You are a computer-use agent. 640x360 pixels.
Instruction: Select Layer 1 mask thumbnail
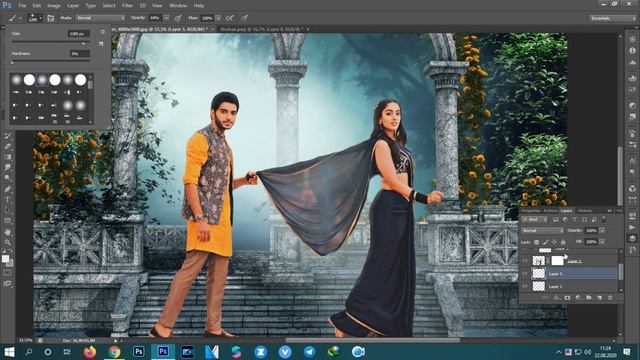click(x=557, y=260)
